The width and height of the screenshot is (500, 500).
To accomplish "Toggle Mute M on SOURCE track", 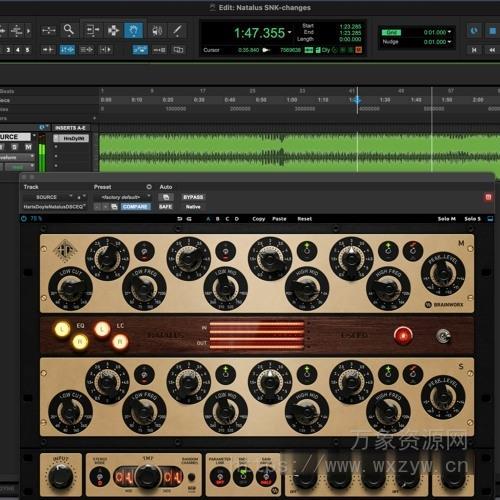I will pos(28,147).
